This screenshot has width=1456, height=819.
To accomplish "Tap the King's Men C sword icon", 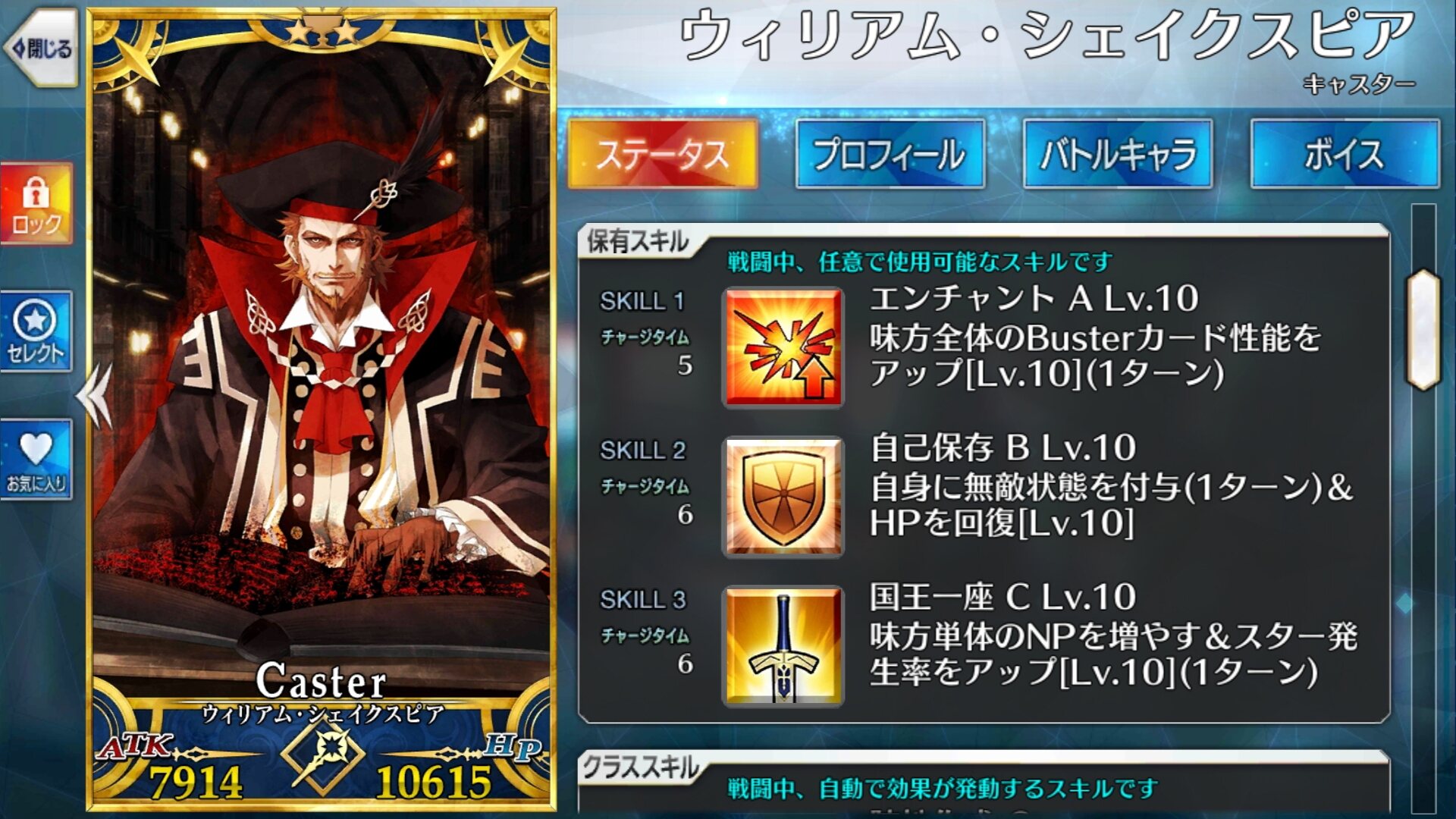I will 783,646.
